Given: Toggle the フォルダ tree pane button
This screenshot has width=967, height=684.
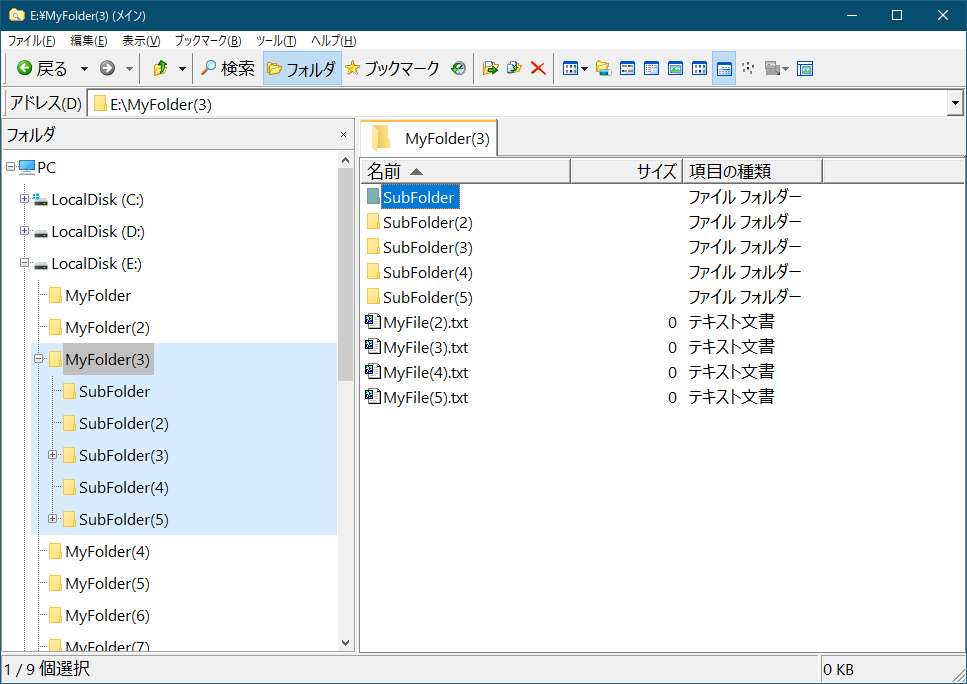Looking at the screenshot, I should click(x=301, y=68).
